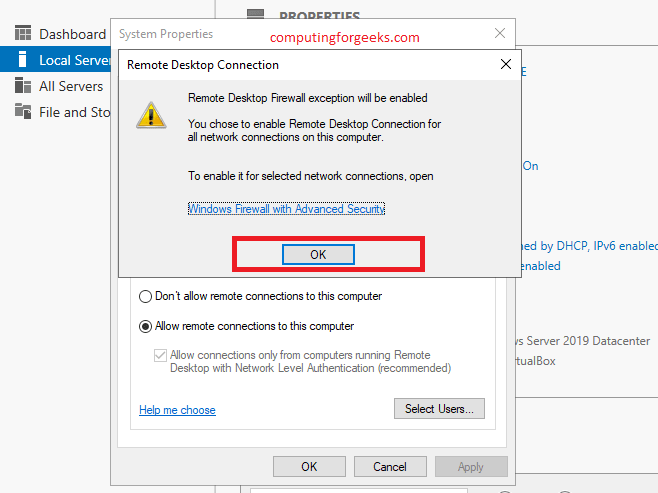Go to All Servers in the sidebar
658x493 pixels.
pyautogui.click(x=71, y=86)
